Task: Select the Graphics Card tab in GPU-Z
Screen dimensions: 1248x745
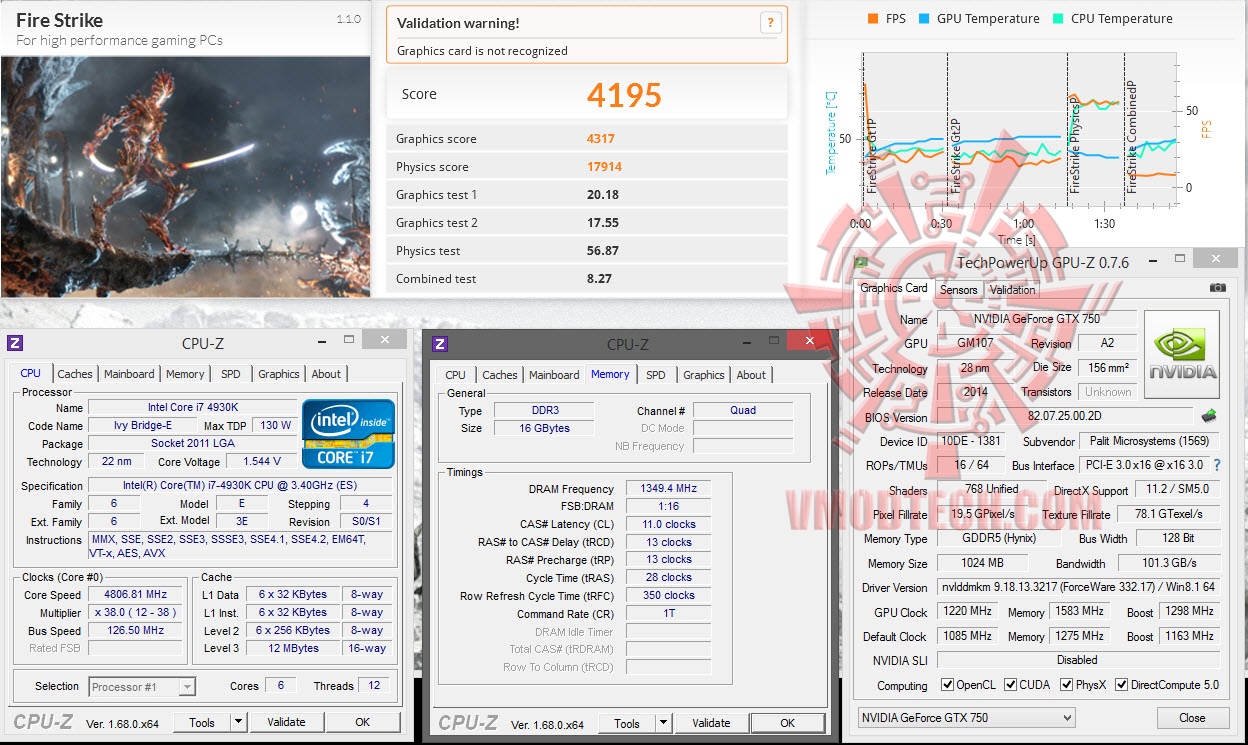Action: click(894, 288)
